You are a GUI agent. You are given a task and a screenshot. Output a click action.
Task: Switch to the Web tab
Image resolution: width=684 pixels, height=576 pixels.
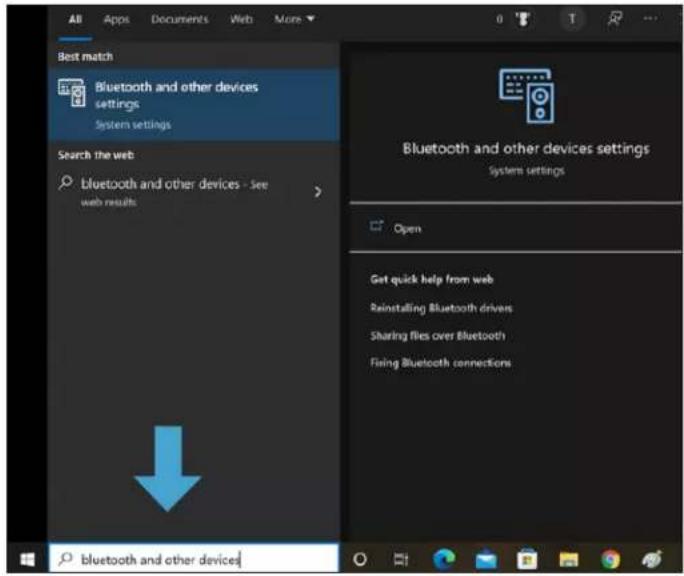coord(241,19)
